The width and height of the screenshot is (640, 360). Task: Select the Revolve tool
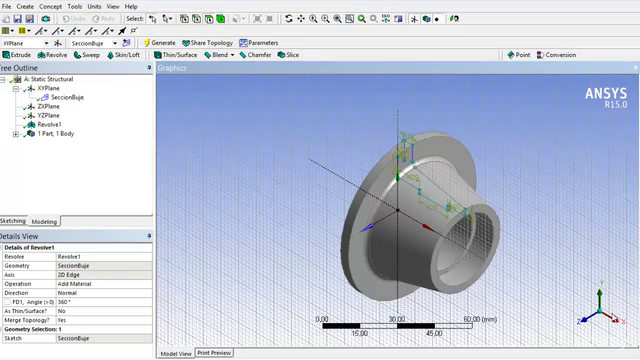52,55
